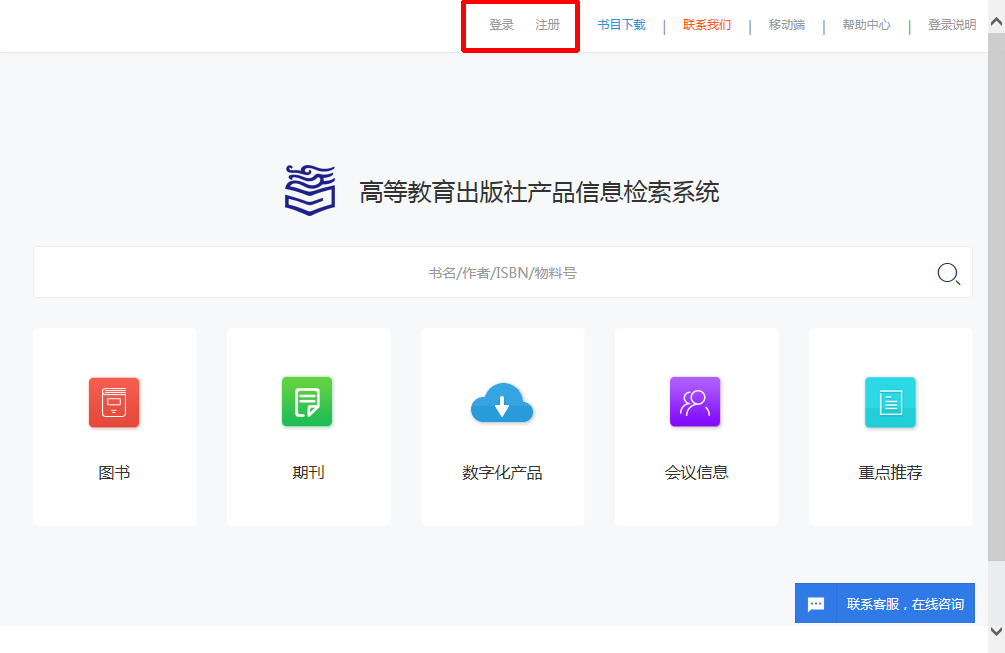This screenshot has height=653, width=1005.
Task: Click the publisher logo beside the title
Action: (310, 190)
